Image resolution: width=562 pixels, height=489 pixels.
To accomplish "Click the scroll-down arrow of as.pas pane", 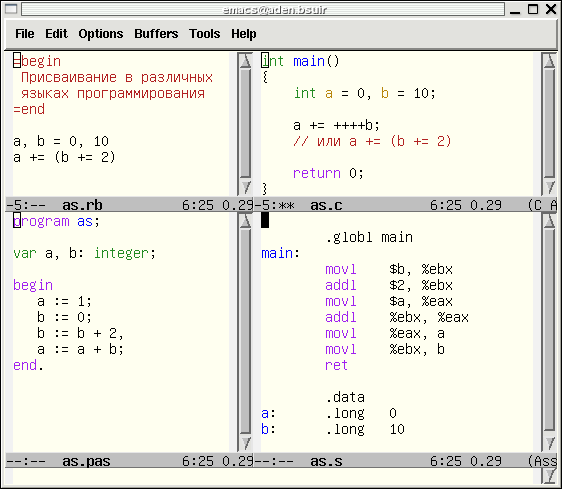I will tap(246, 443).
